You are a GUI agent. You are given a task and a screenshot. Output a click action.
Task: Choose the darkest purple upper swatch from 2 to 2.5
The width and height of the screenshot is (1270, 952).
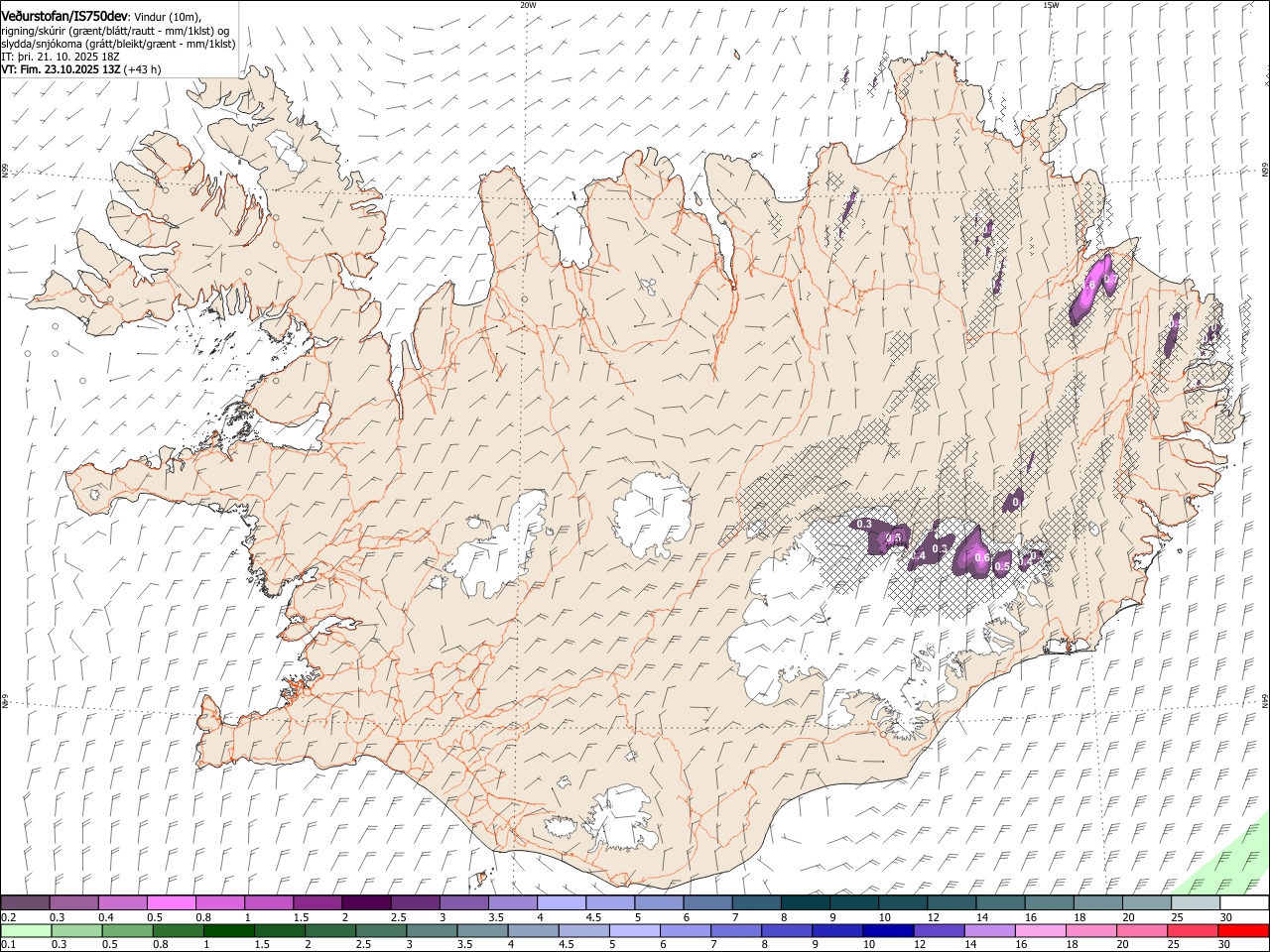pos(366,902)
